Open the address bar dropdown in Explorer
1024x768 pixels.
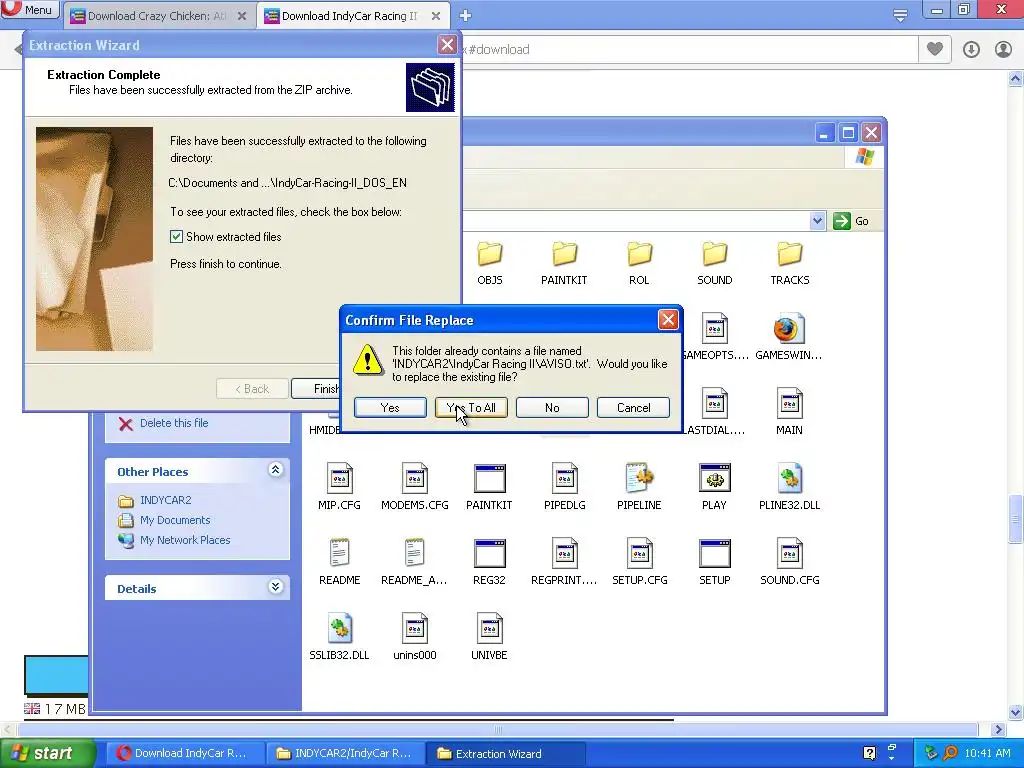pos(817,221)
